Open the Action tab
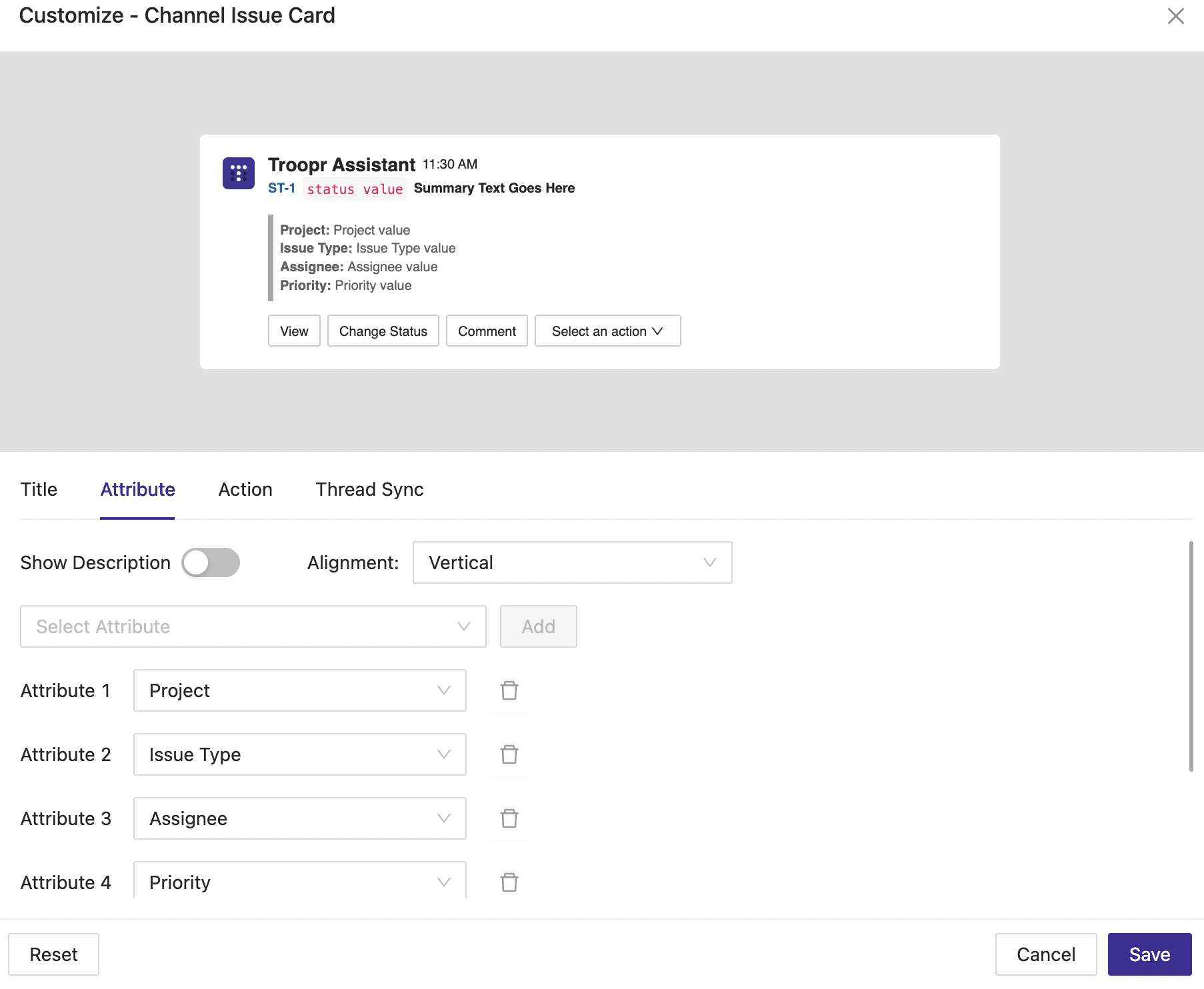Image resolution: width=1204 pixels, height=989 pixels. pos(245,489)
